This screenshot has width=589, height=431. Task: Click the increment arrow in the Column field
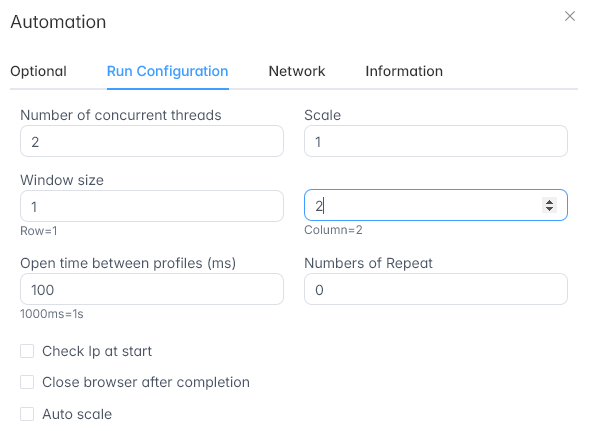click(550, 202)
